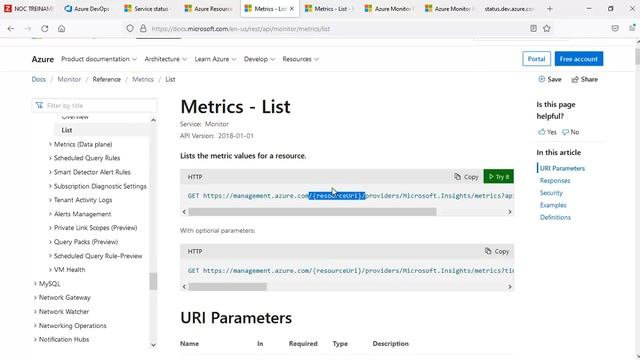
Task: Expand Subscription Diagnostic Settings node
Action: click(x=50, y=186)
